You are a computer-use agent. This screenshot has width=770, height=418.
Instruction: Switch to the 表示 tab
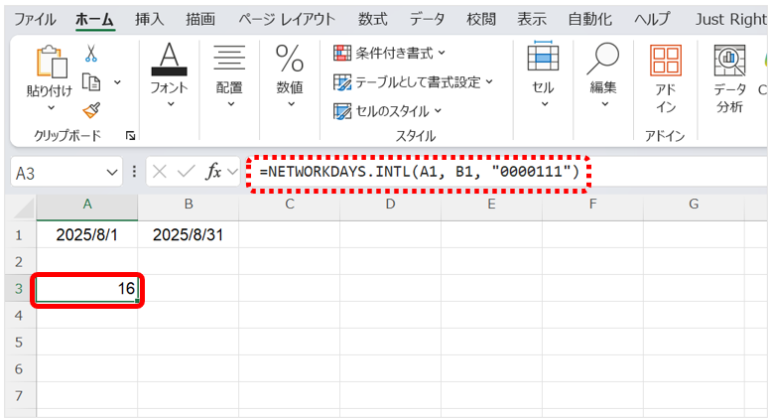coord(532,20)
